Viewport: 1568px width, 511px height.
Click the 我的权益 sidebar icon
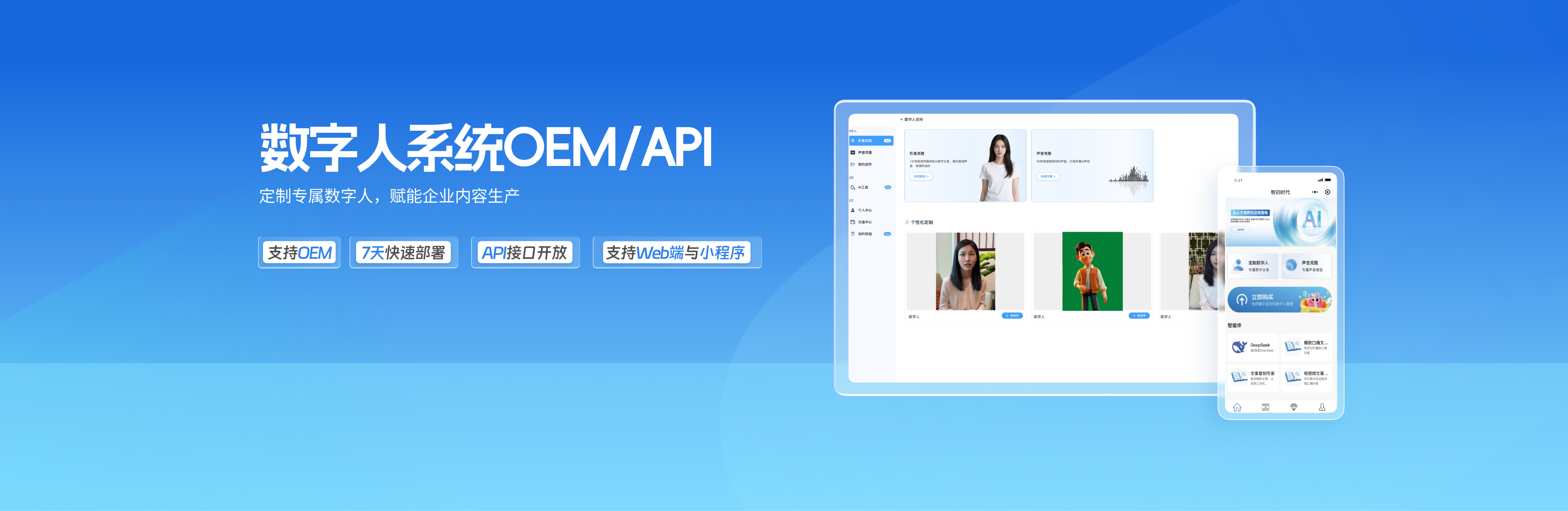click(853, 234)
